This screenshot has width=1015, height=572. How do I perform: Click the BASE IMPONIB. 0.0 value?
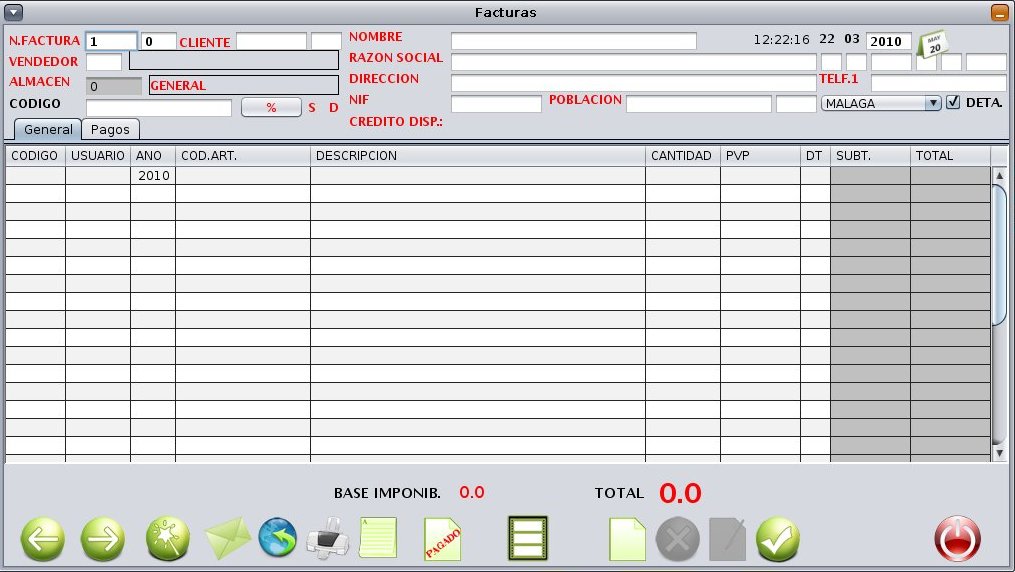click(x=472, y=492)
